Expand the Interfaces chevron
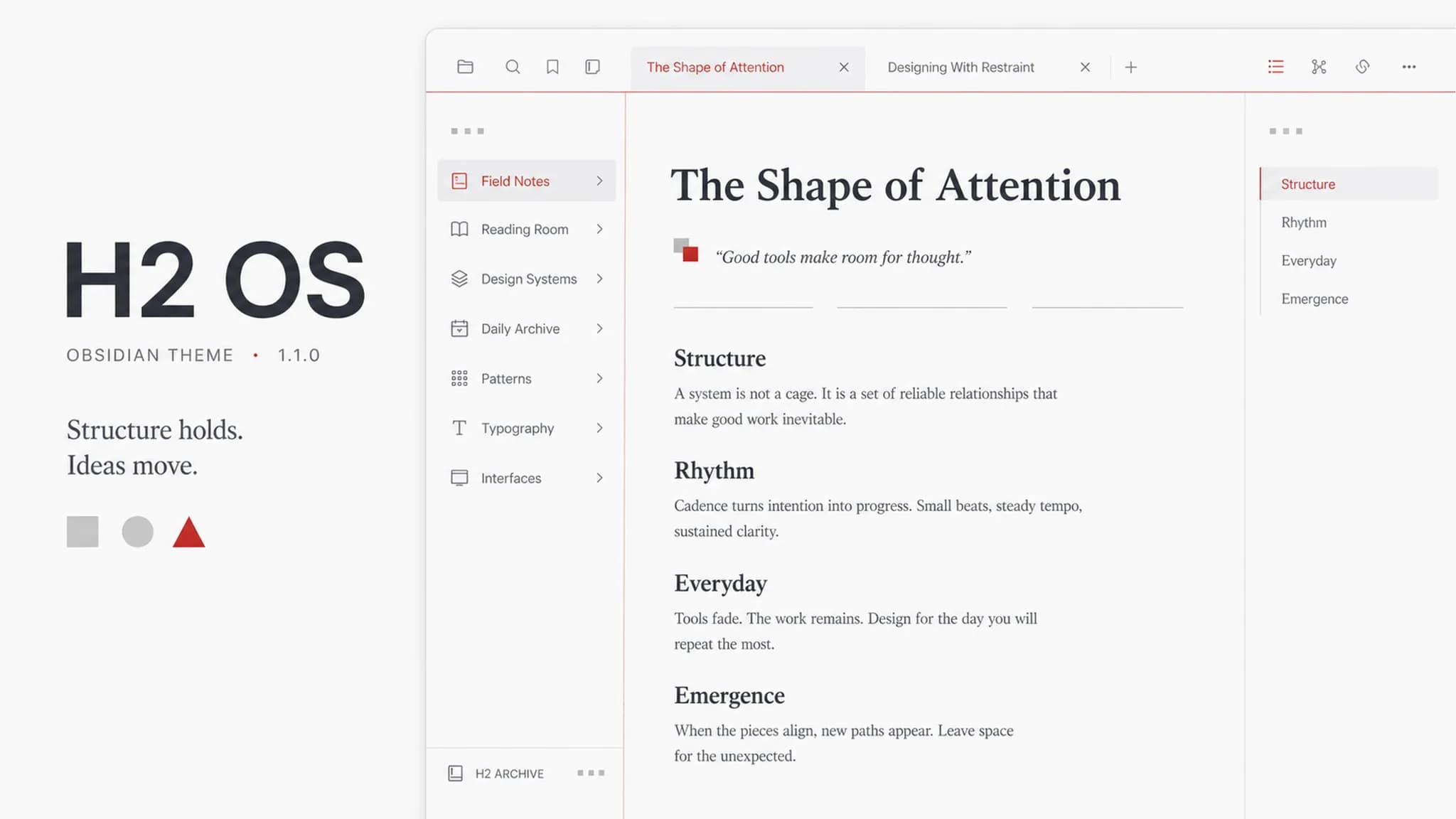Image resolution: width=1456 pixels, height=819 pixels. click(x=599, y=478)
